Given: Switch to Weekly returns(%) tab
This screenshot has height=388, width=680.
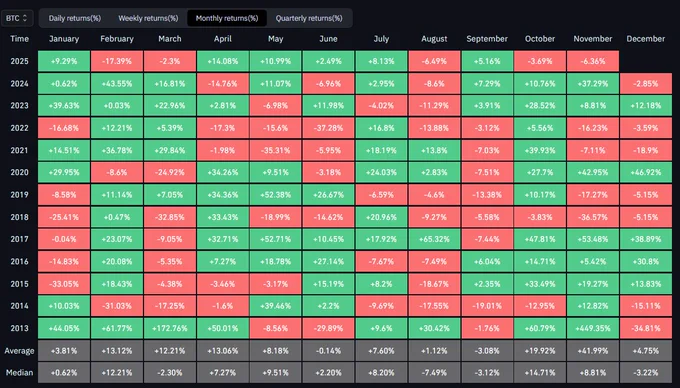Looking at the screenshot, I should pyautogui.click(x=148, y=18).
